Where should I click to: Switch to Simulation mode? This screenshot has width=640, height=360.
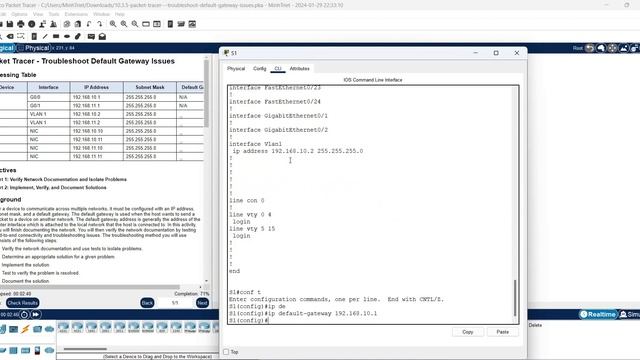coord(629,314)
